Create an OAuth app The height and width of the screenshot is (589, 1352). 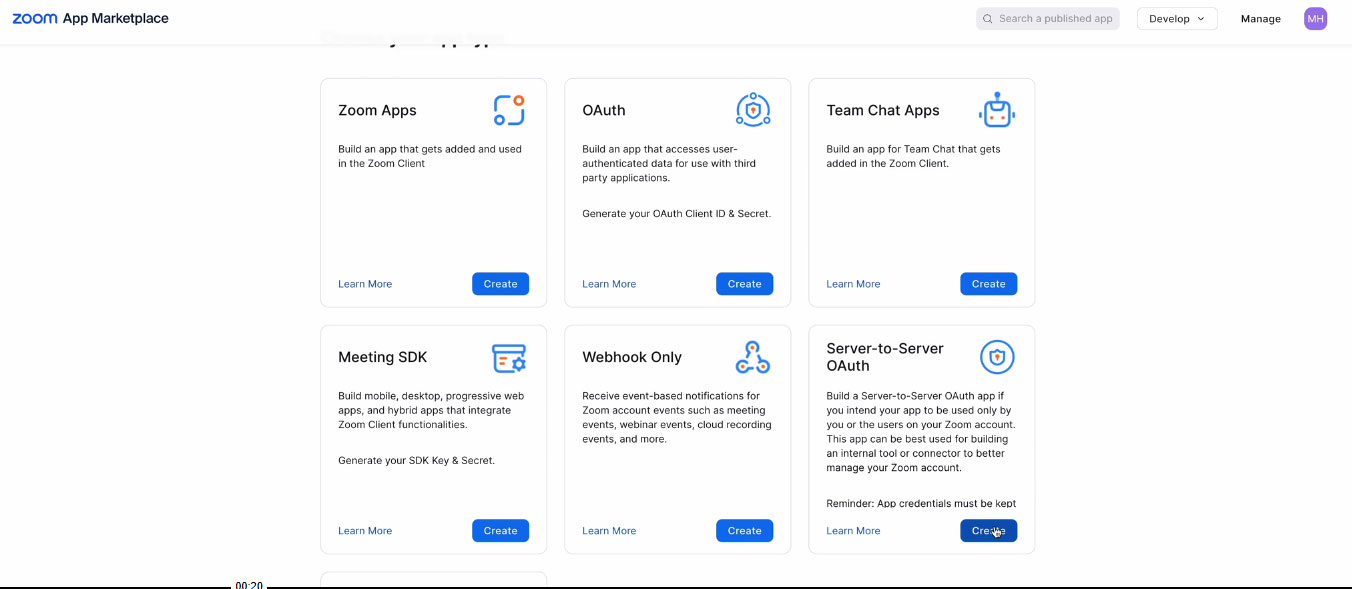(744, 284)
